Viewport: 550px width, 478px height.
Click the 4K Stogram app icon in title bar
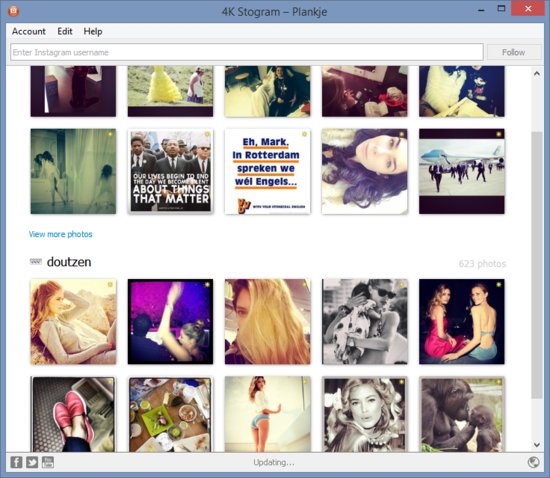tap(13, 11)
